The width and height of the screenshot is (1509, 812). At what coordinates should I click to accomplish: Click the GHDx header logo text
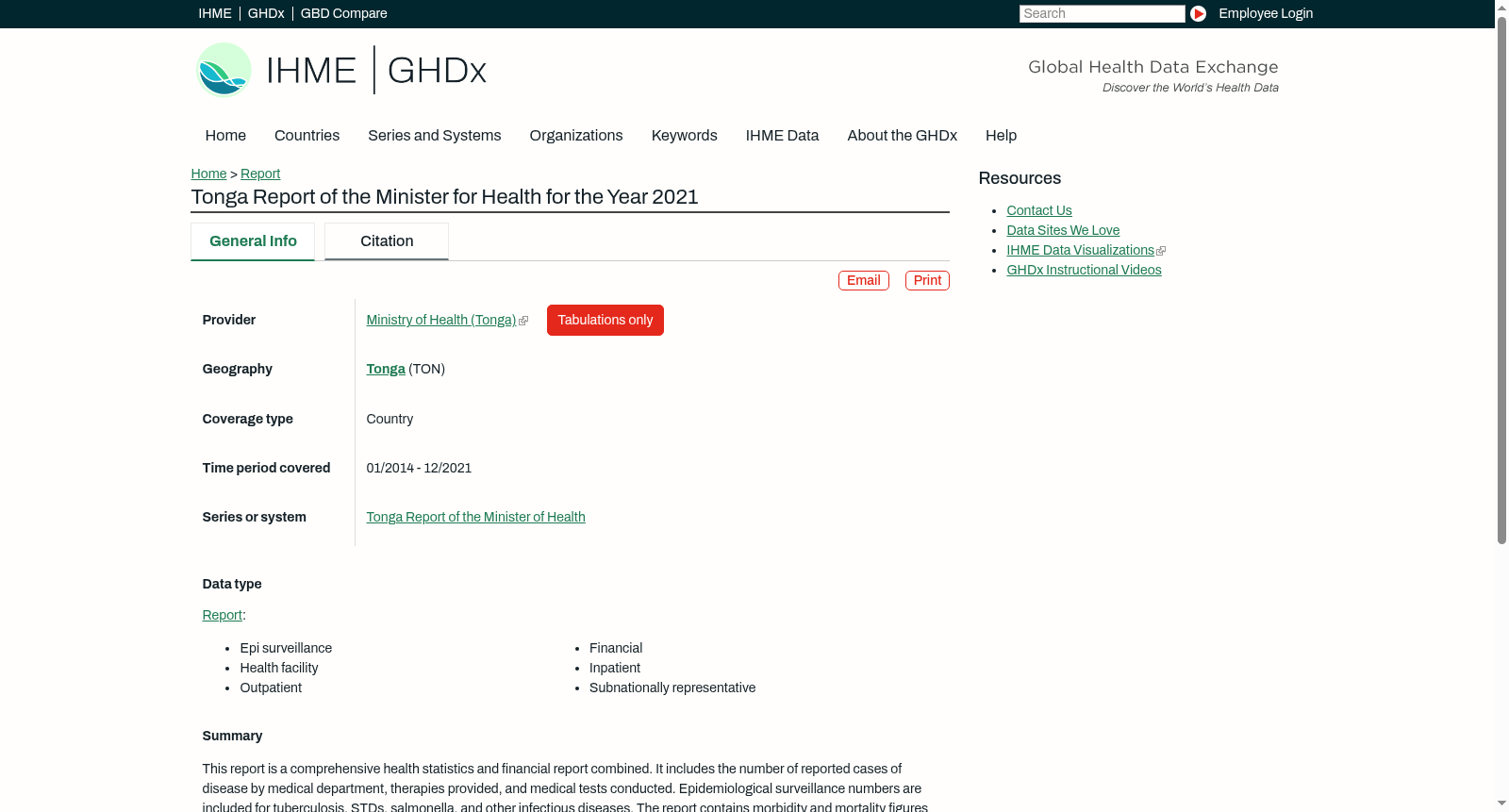pos(437,71)
